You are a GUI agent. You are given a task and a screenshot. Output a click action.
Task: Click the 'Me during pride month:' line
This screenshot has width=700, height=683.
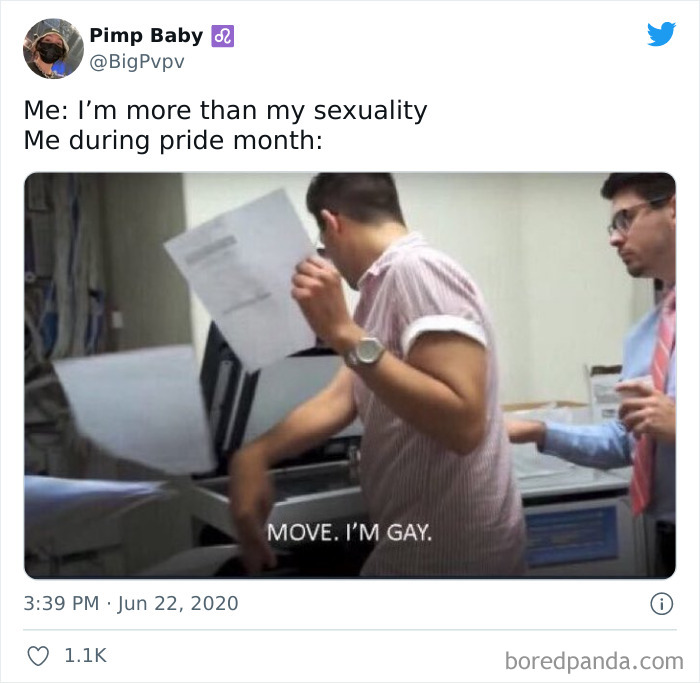pos(173,141)
